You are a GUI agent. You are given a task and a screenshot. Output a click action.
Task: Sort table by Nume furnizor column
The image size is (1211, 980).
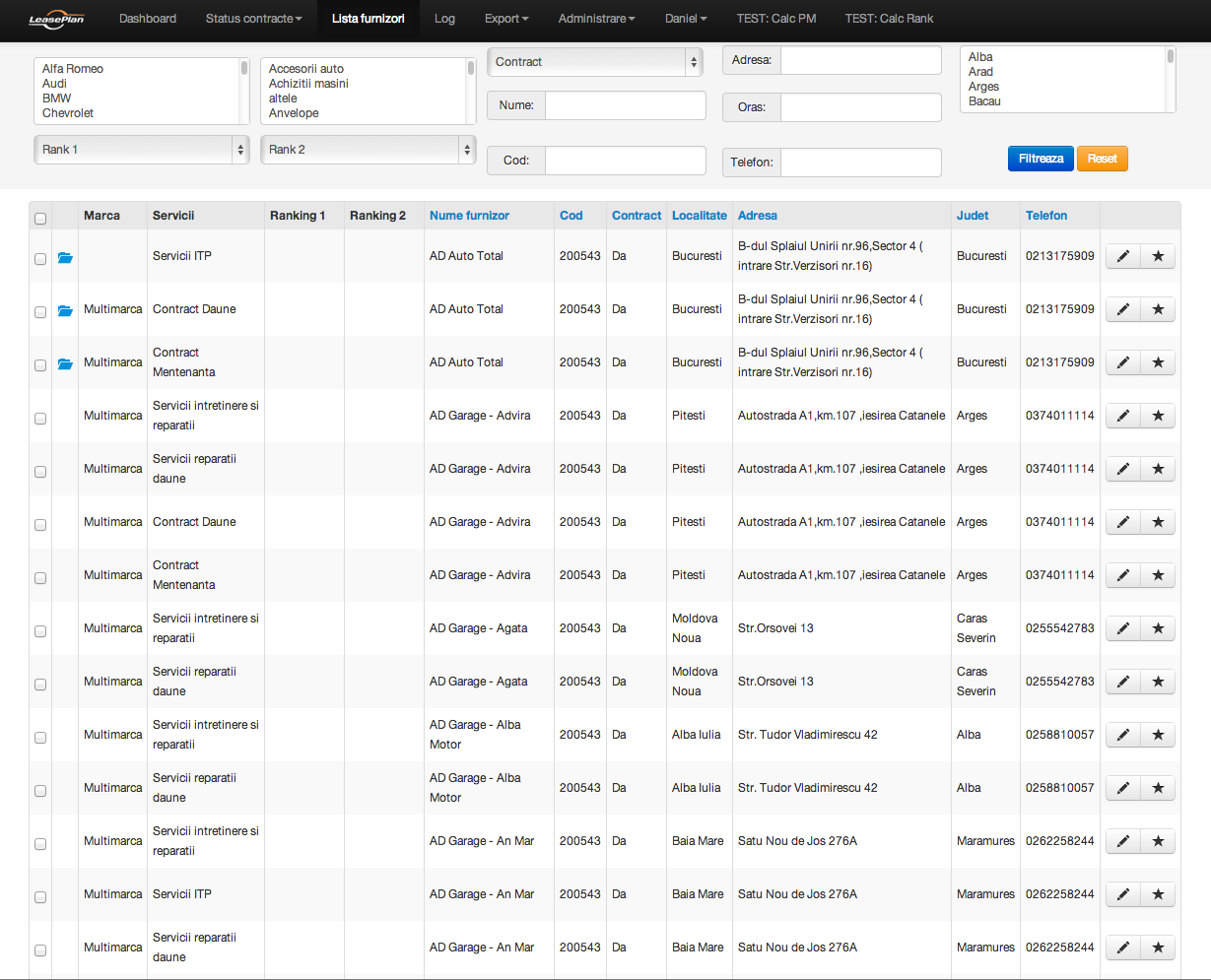coord(469,216)
